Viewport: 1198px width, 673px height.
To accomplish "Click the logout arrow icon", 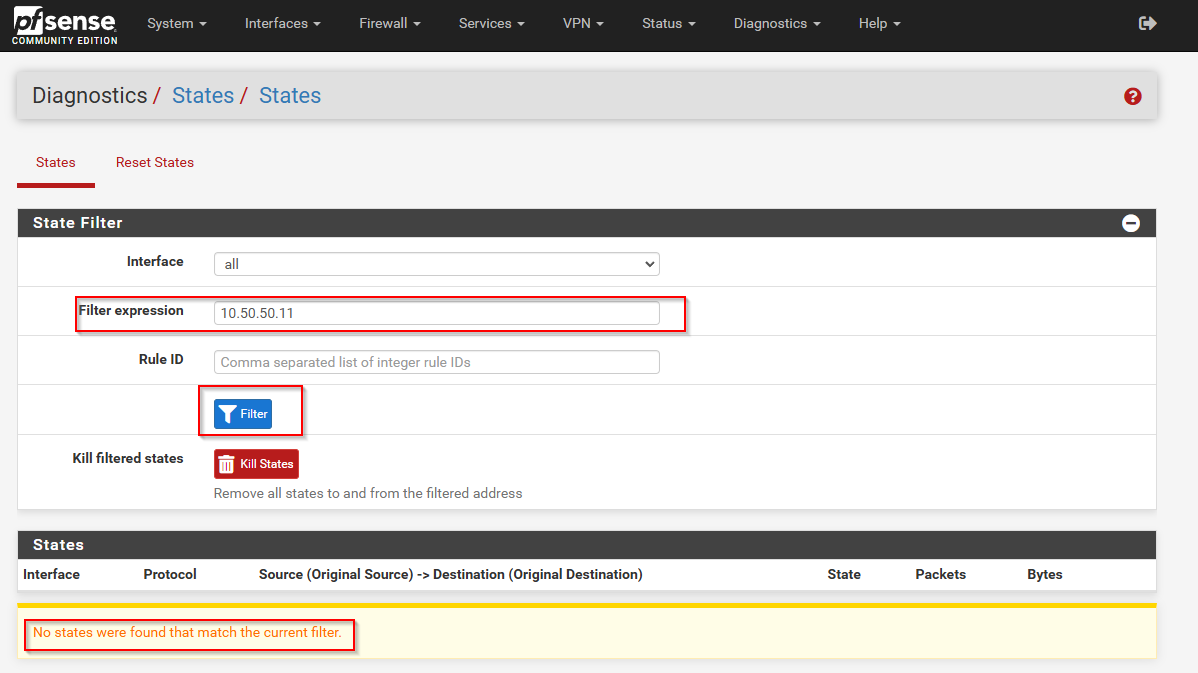I will (1147, 23).
